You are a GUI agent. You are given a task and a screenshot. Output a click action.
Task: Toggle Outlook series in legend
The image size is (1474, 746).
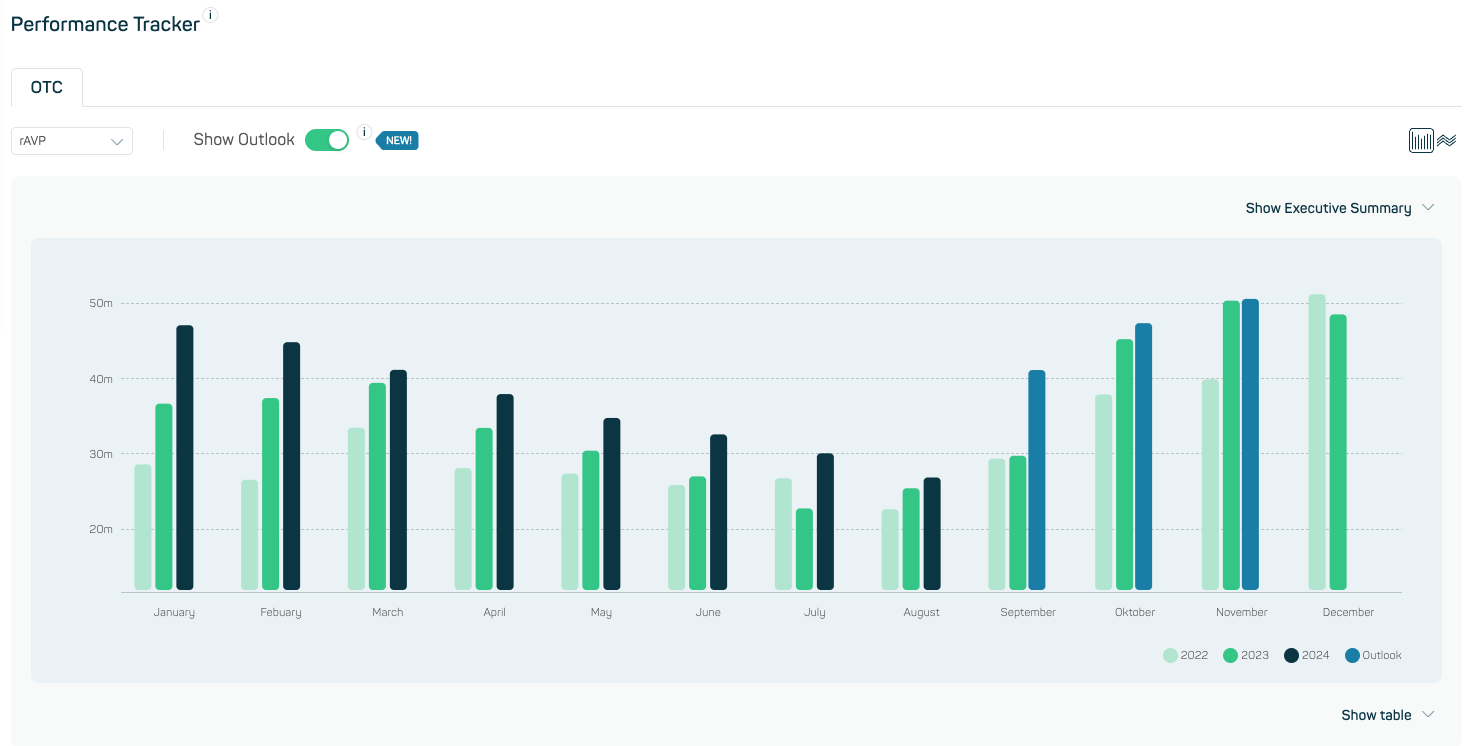tap(1373, 656)
